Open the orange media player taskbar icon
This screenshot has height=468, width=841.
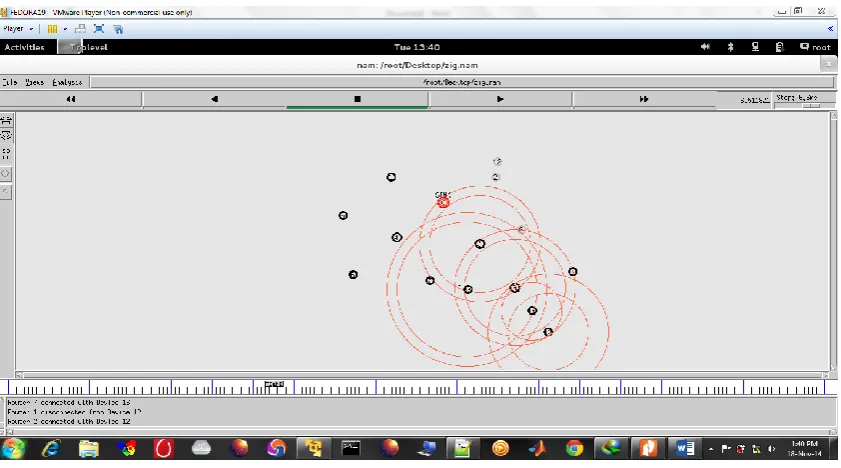pyautogui.click(x=500, y=448)
